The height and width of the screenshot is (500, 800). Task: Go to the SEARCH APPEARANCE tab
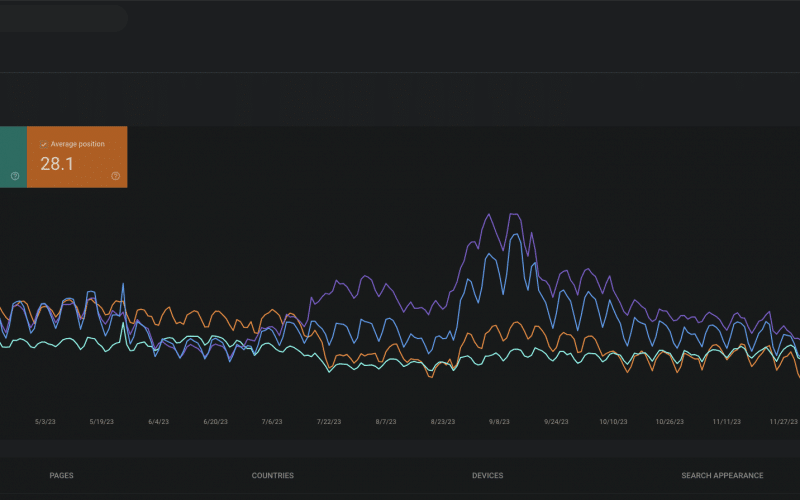click(x=722, y=476)
